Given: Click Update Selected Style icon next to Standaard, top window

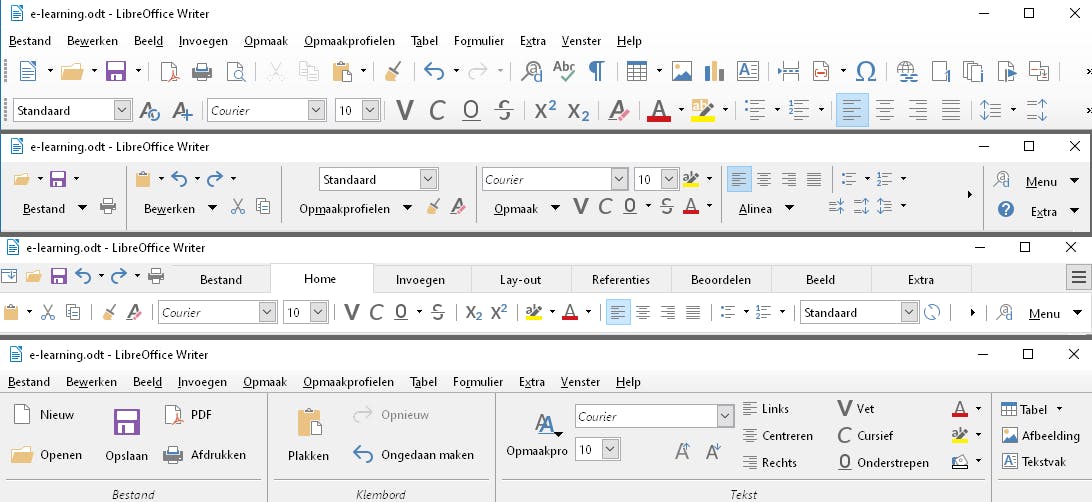Looking at the screenshot, I should pyautogui.click(x=150, y=110).
